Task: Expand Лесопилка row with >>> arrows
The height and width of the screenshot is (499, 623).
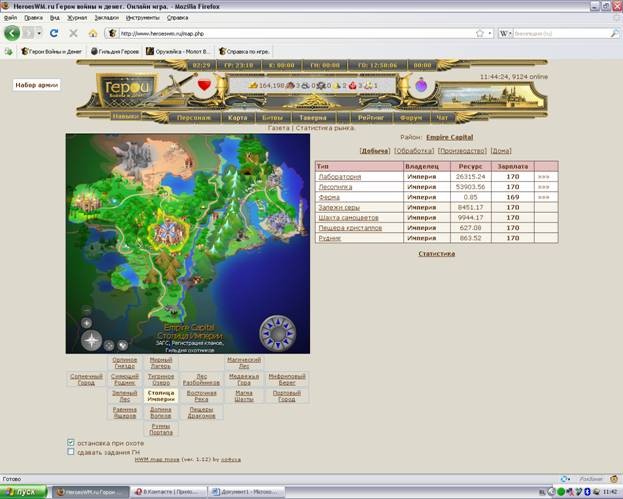Action: click(x=544, y=187)
